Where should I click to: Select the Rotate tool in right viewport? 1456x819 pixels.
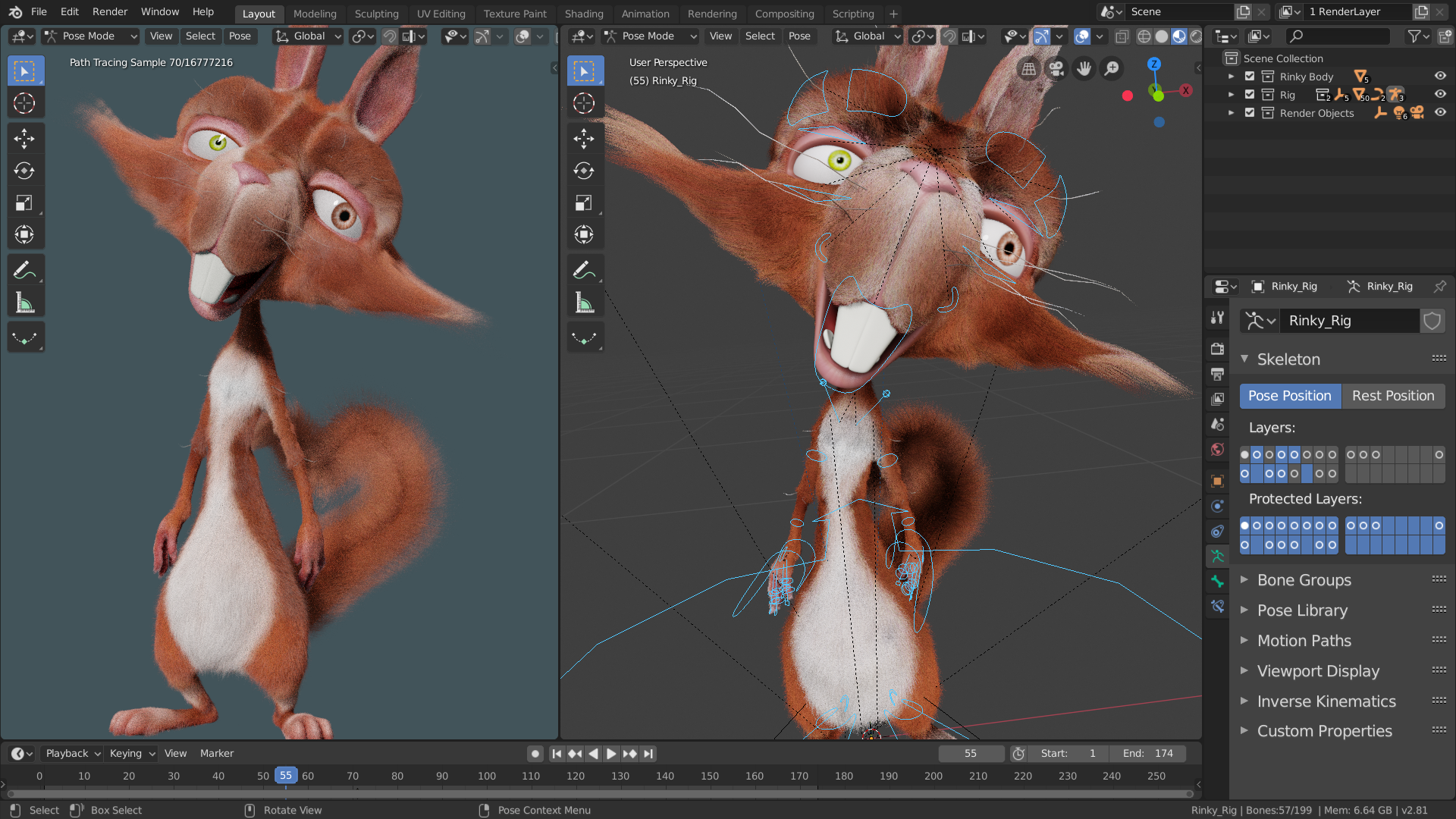coord(583,171)
